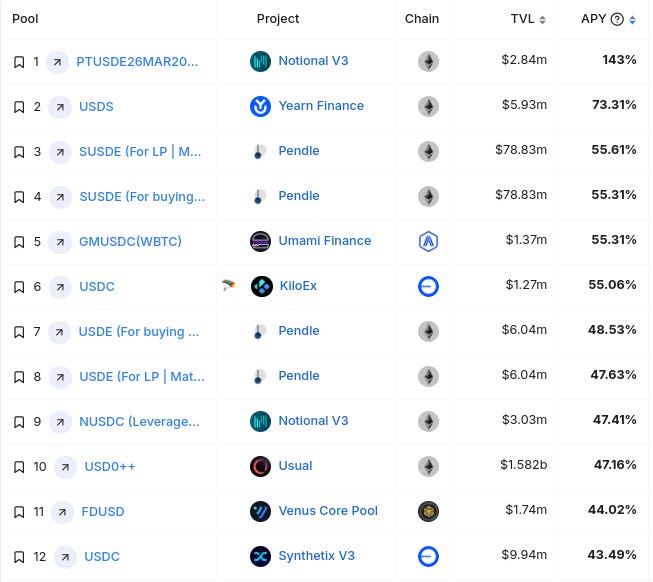Open the KiloEx project link

(298, 286)
